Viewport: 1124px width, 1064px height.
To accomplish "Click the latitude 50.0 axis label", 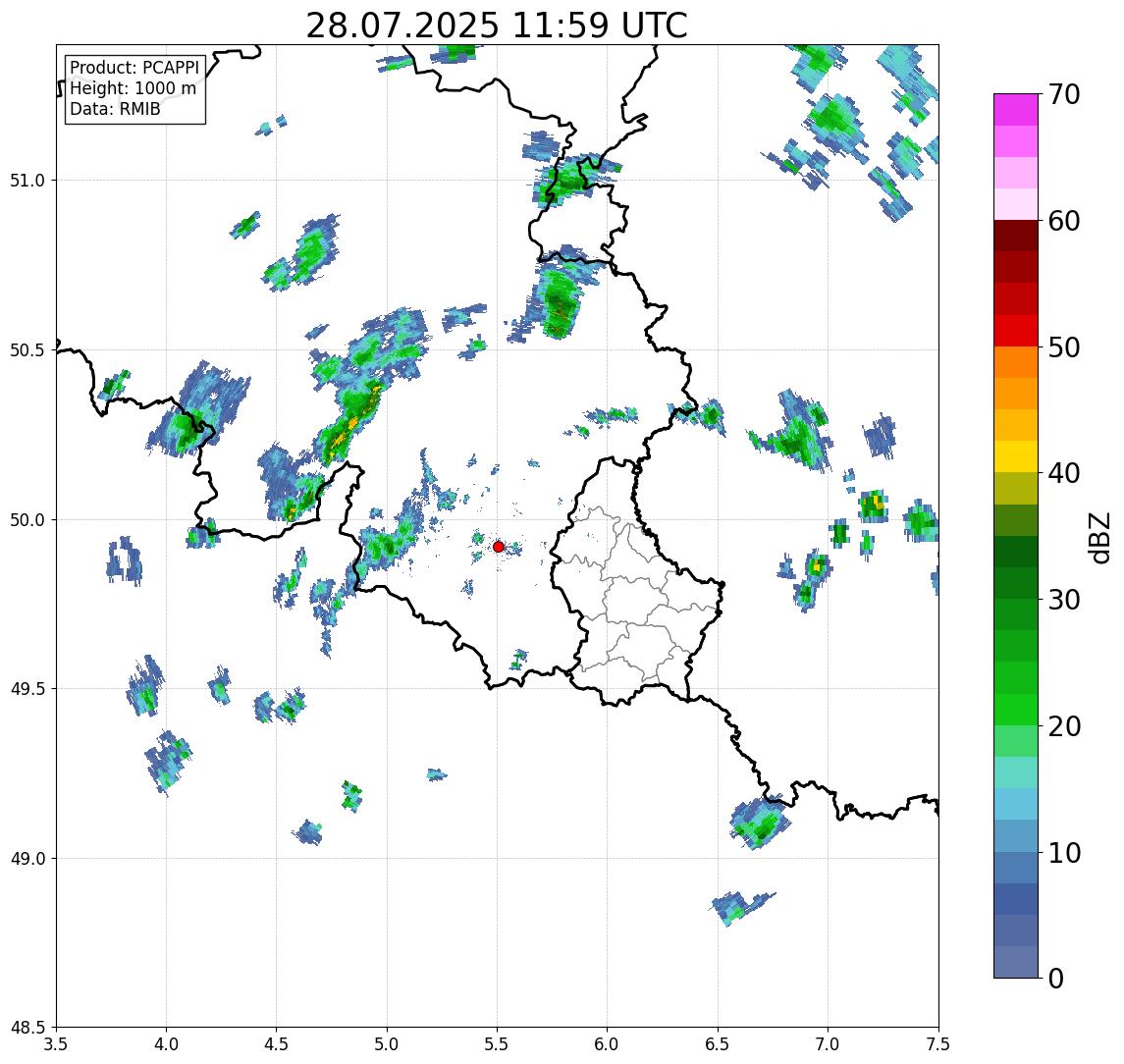I will 27,519.
